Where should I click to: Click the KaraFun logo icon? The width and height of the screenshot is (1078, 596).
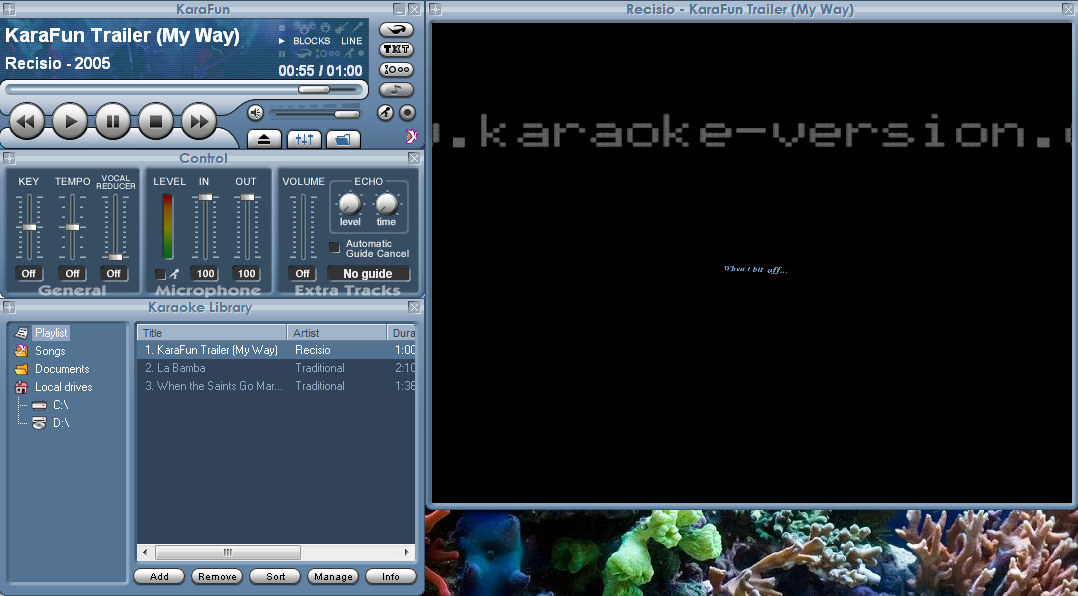point(411,136)
